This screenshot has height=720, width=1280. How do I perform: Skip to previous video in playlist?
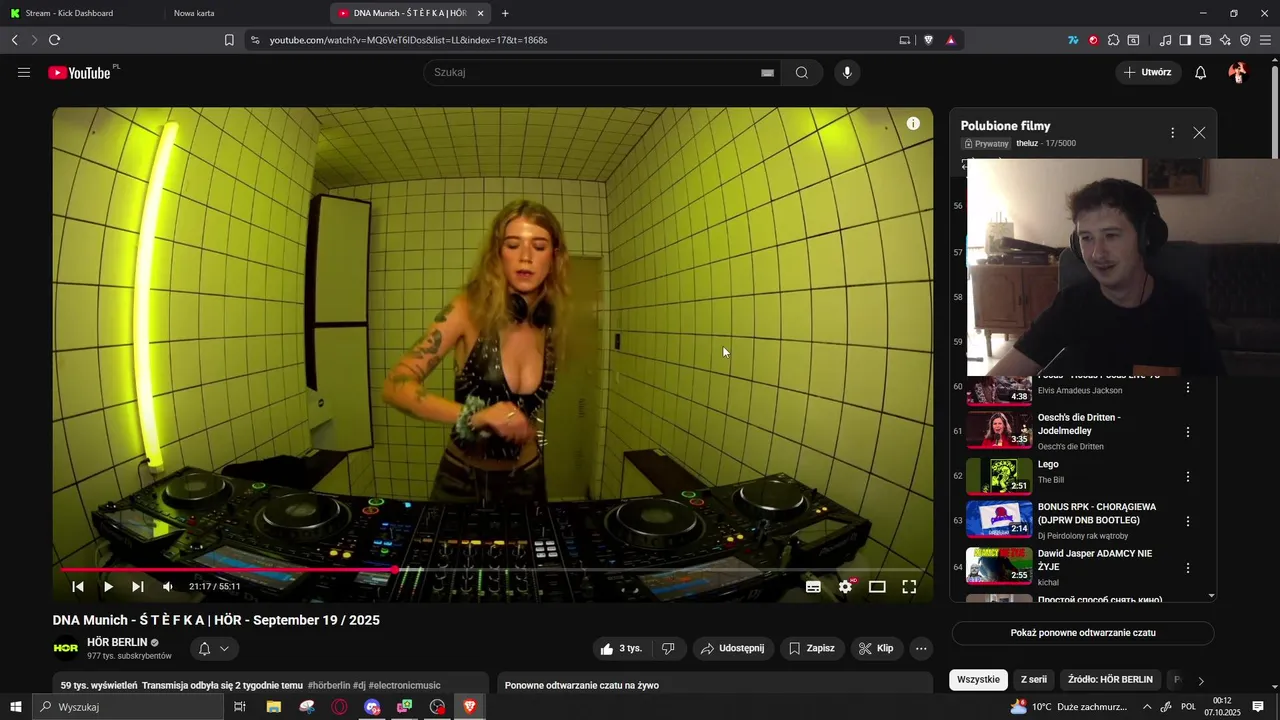tap(78, 587)
